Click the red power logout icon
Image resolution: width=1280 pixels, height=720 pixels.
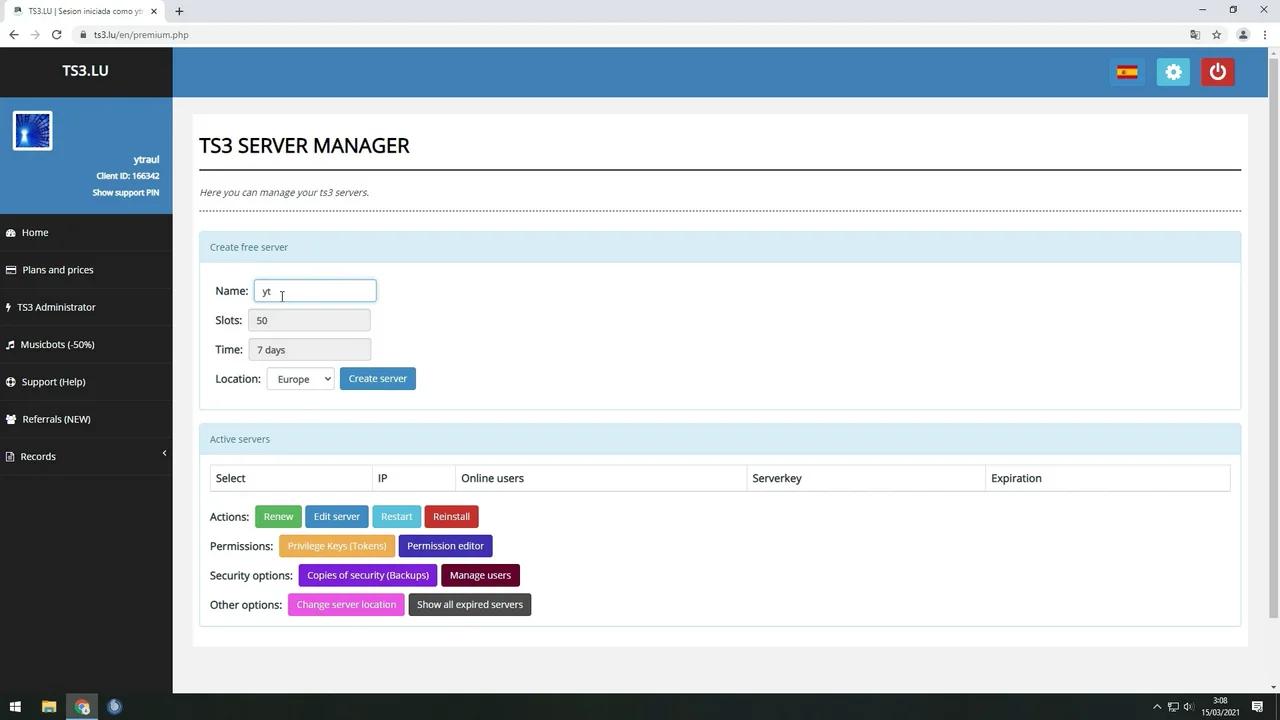pos(1217,72)
